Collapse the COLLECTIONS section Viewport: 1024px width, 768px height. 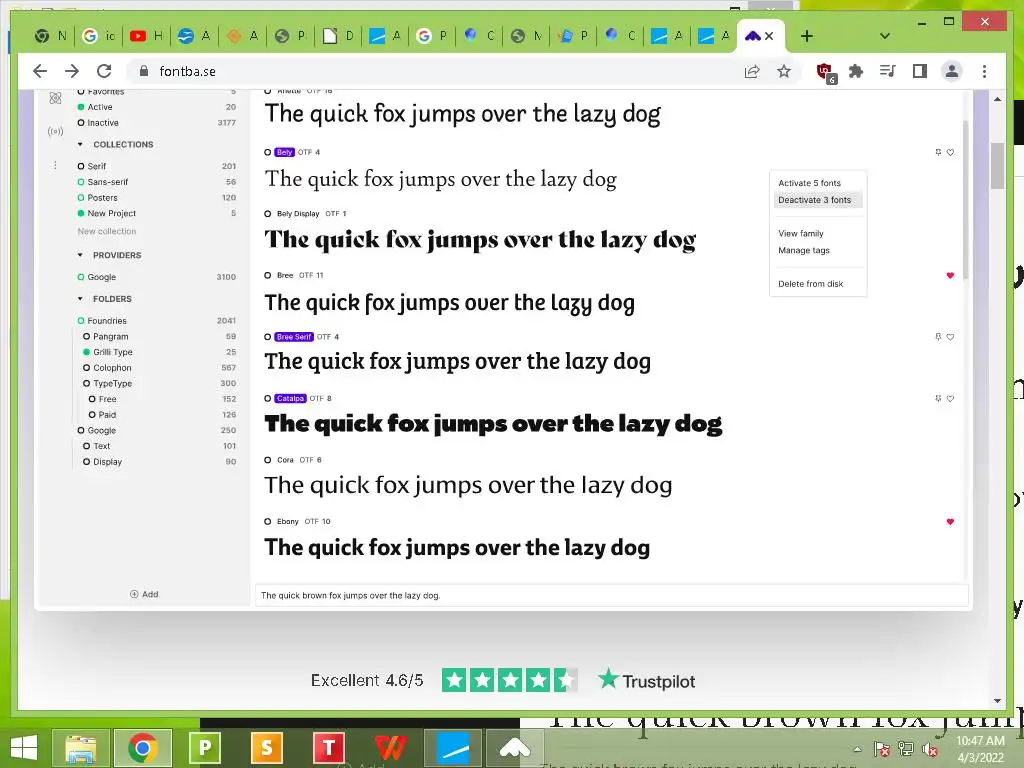point(80,144)
